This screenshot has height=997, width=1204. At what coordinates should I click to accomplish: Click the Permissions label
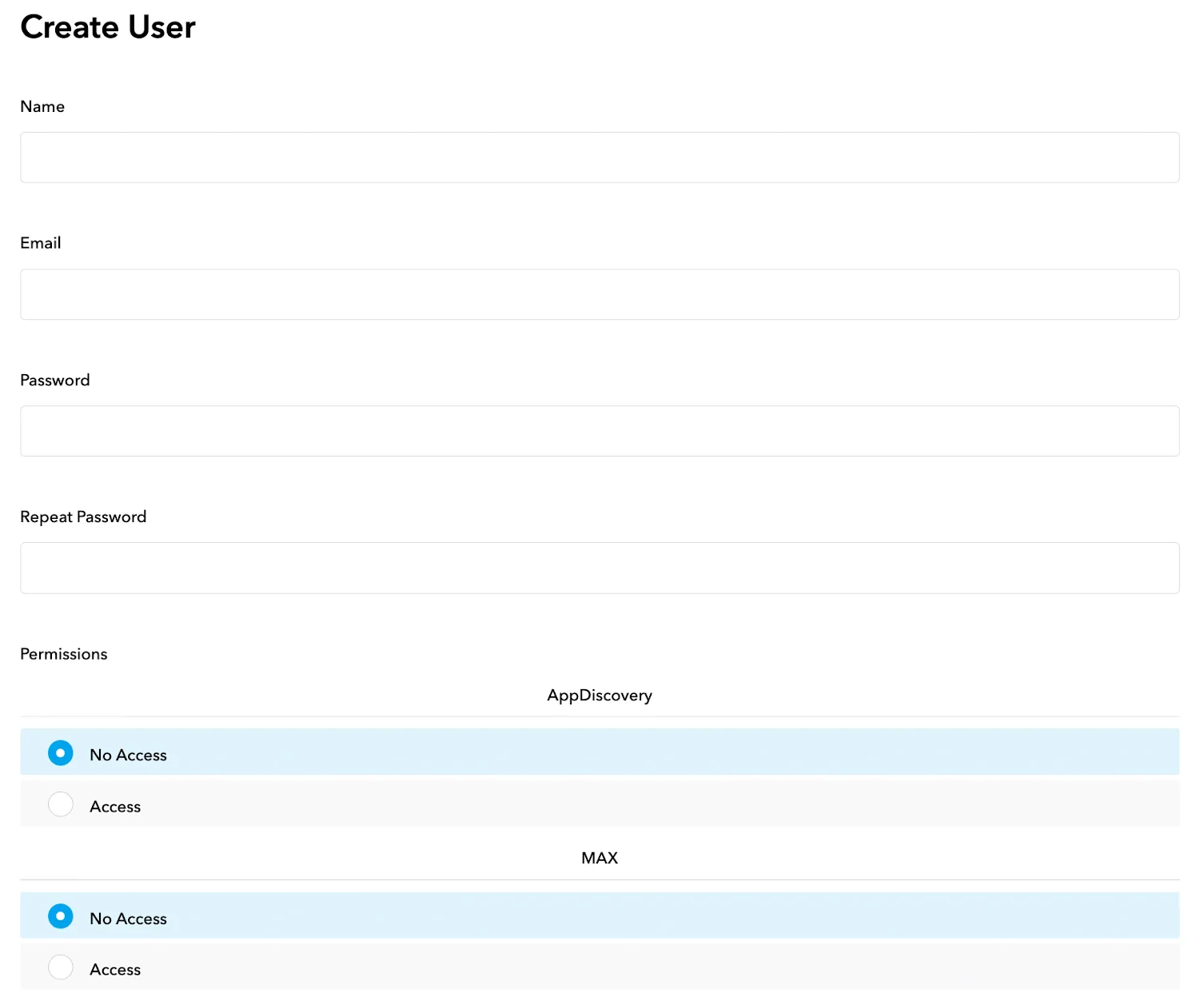click(x=64, y=654)
